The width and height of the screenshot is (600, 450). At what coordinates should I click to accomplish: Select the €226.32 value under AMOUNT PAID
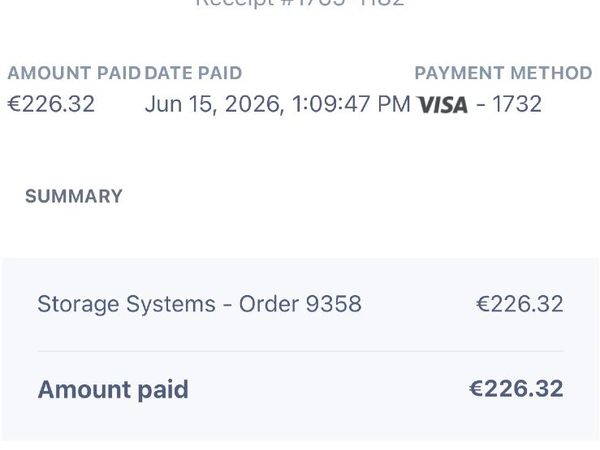click(51, 104)
